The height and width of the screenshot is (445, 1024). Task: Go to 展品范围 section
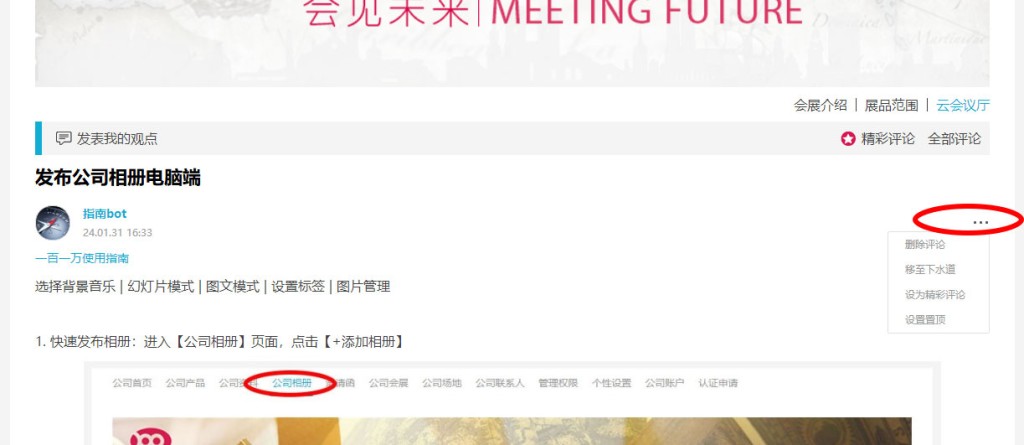click(891, 105)
